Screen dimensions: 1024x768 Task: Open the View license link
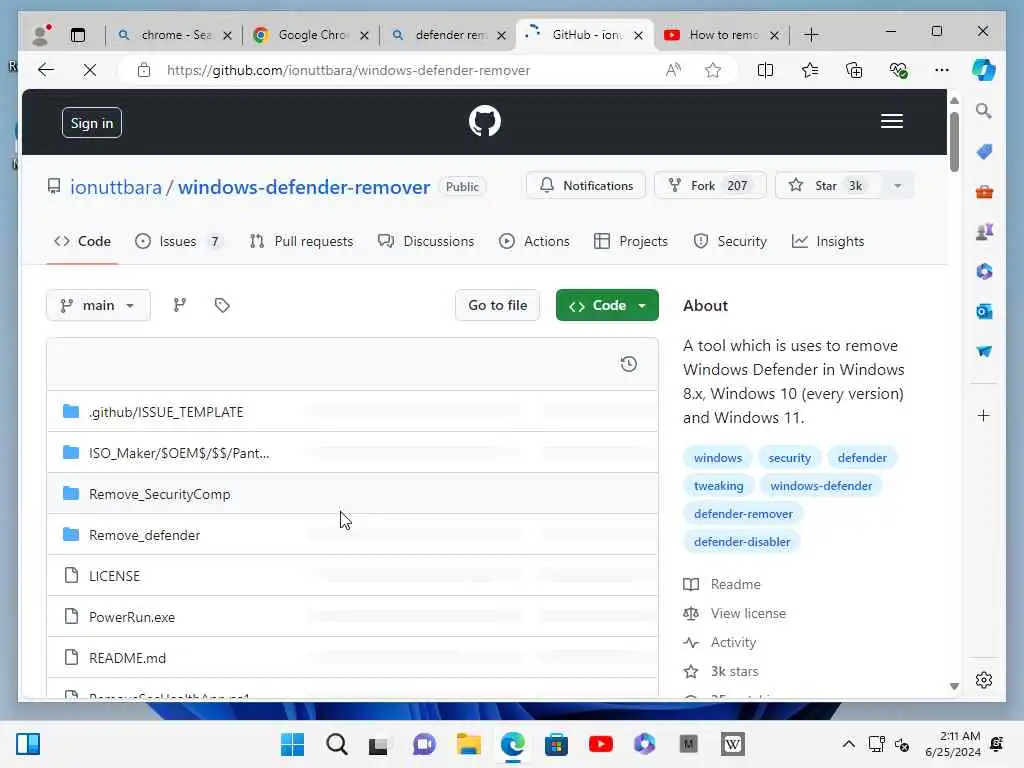(748, 613)
